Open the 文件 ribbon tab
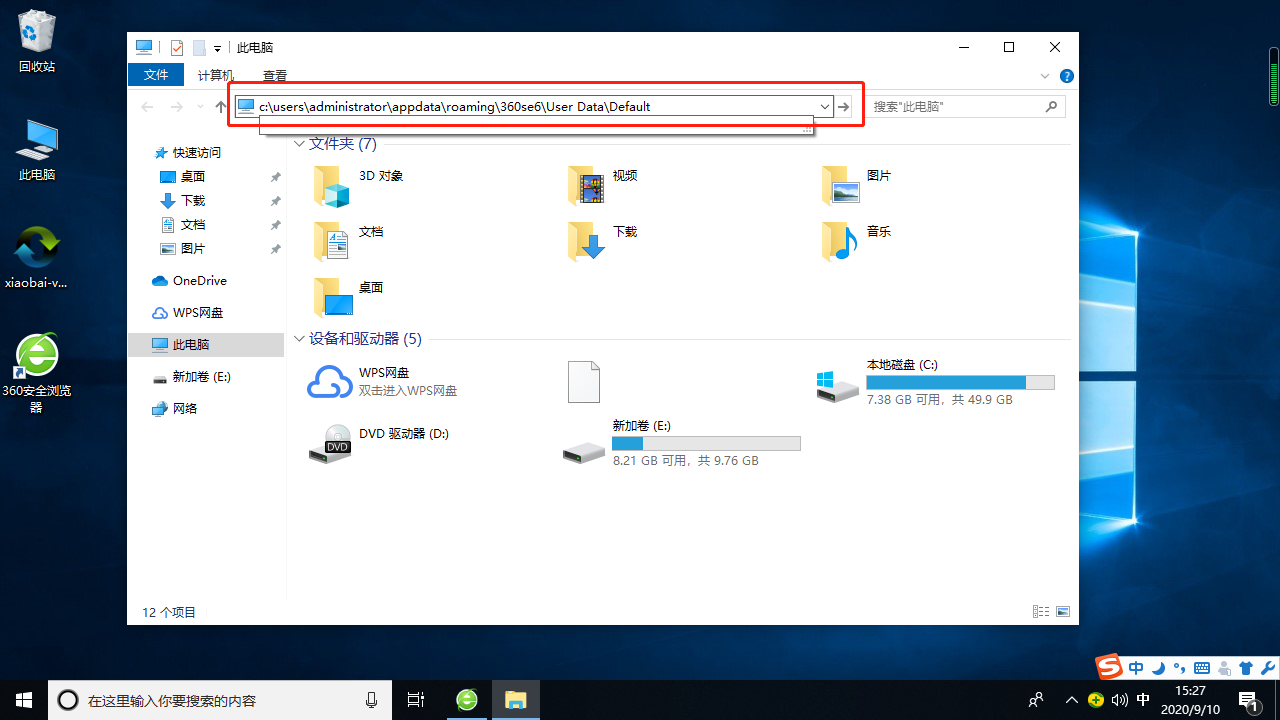The image size is (1280, 720). tap(156, 75)
